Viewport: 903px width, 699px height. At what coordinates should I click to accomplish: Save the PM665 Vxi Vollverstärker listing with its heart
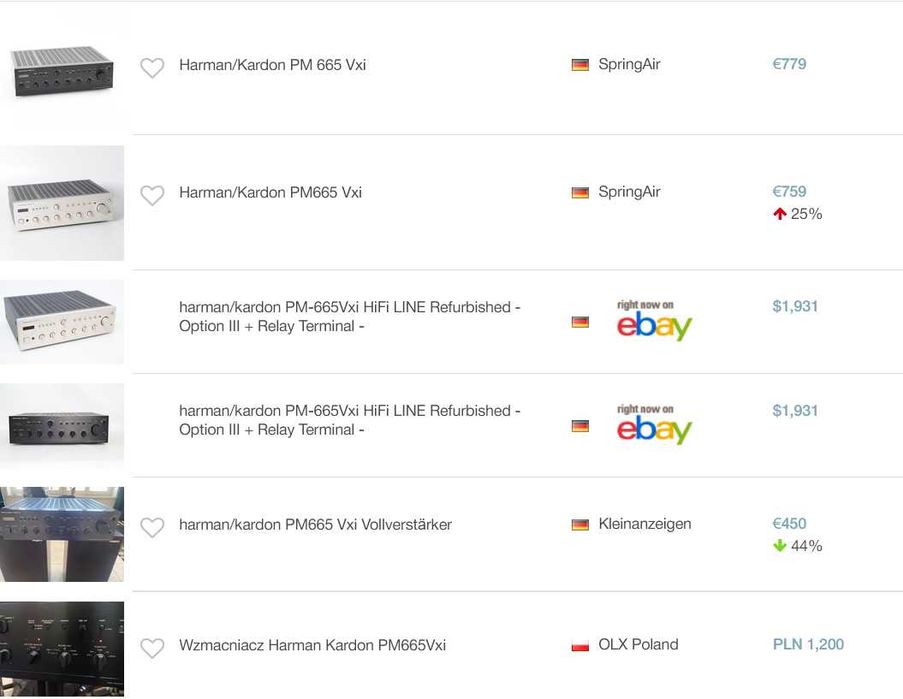tap(152, 527)
